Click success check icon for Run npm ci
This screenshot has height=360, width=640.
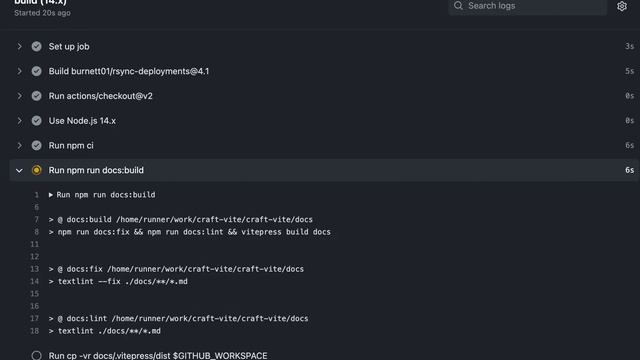36,145
